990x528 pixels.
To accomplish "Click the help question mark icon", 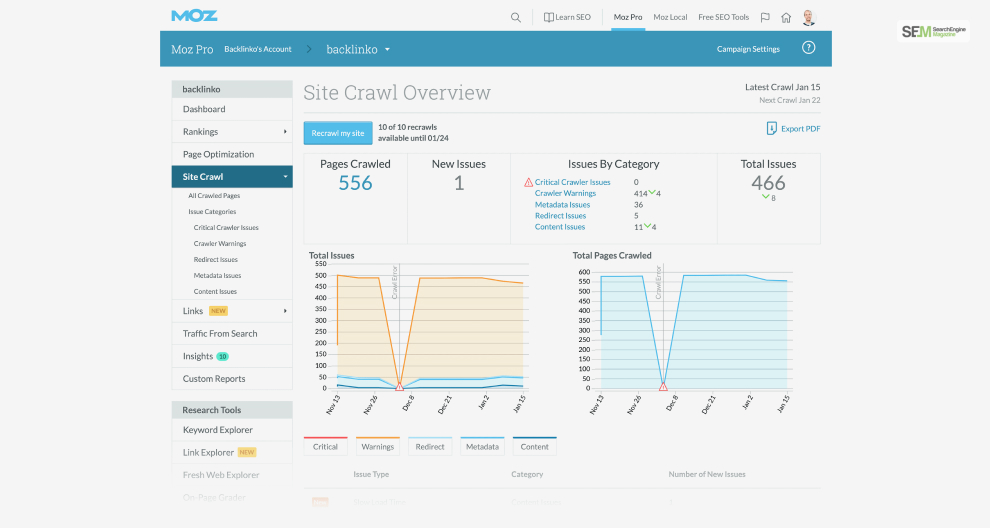I will [x=808, y=48].
